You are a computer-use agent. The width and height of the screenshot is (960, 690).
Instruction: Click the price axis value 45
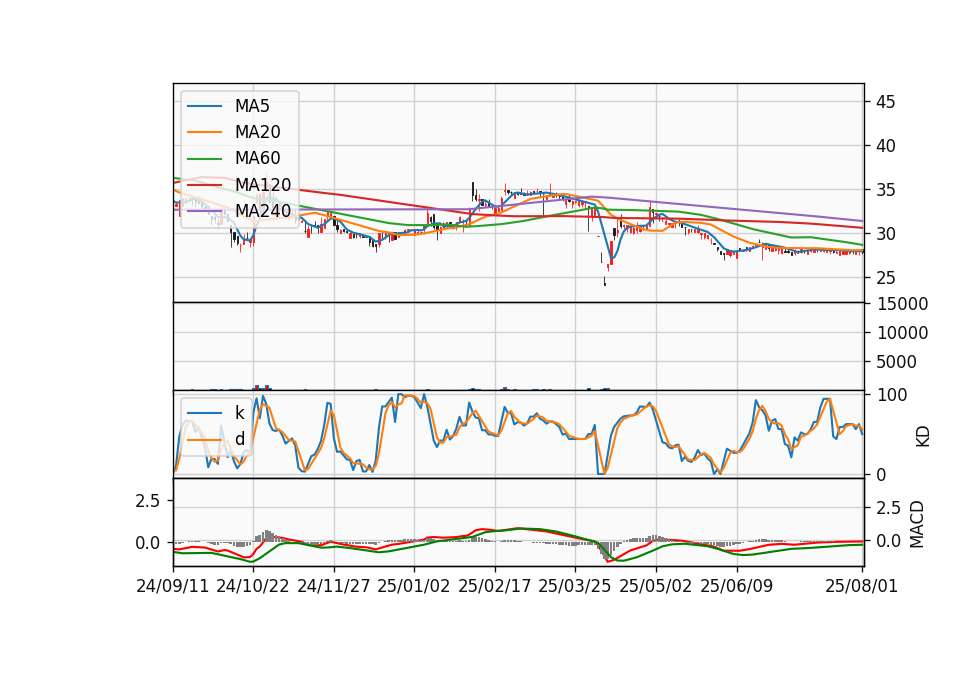coord(885,102)
